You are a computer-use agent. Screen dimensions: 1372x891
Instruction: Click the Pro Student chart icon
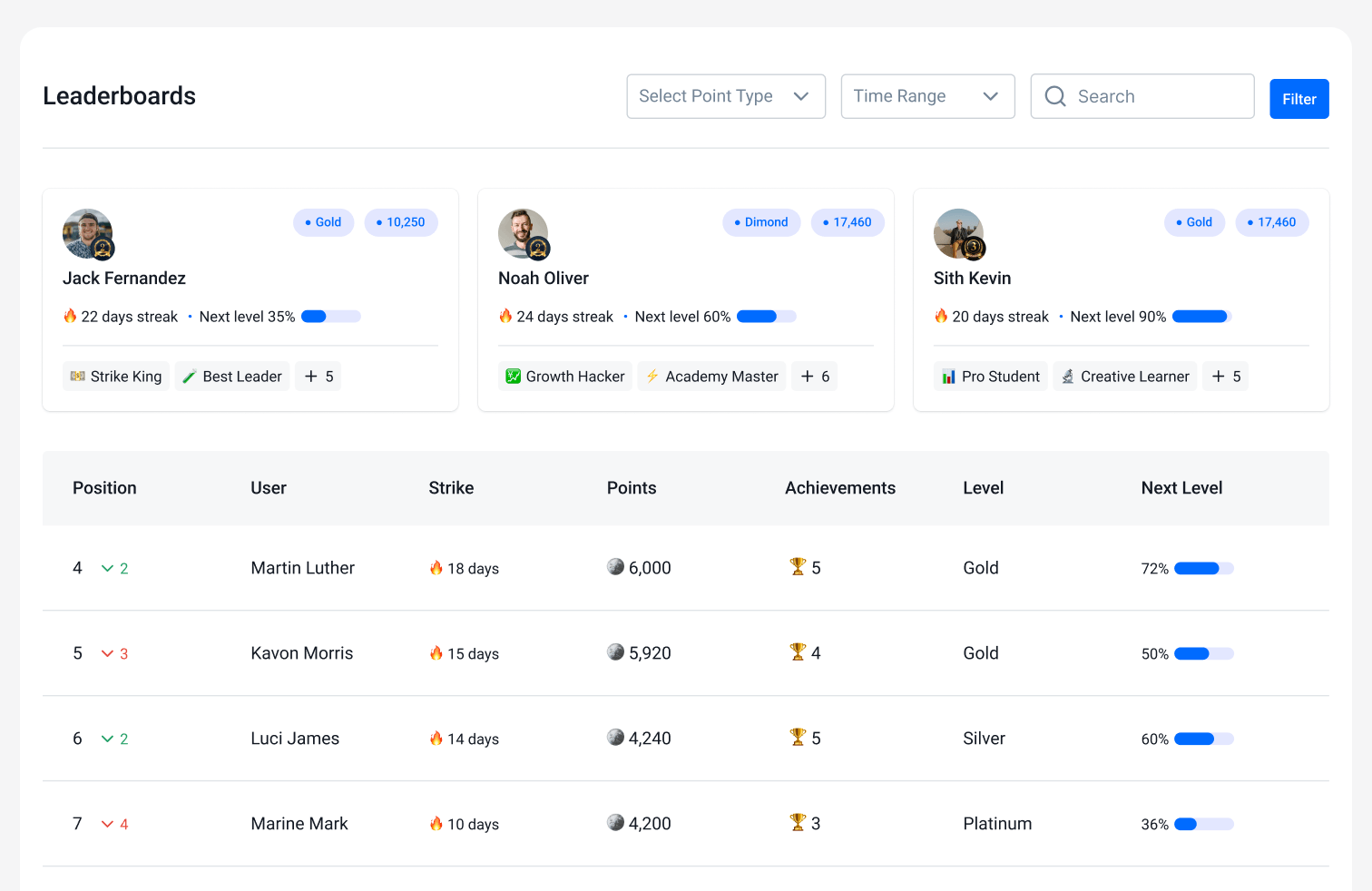pos(948,377)
